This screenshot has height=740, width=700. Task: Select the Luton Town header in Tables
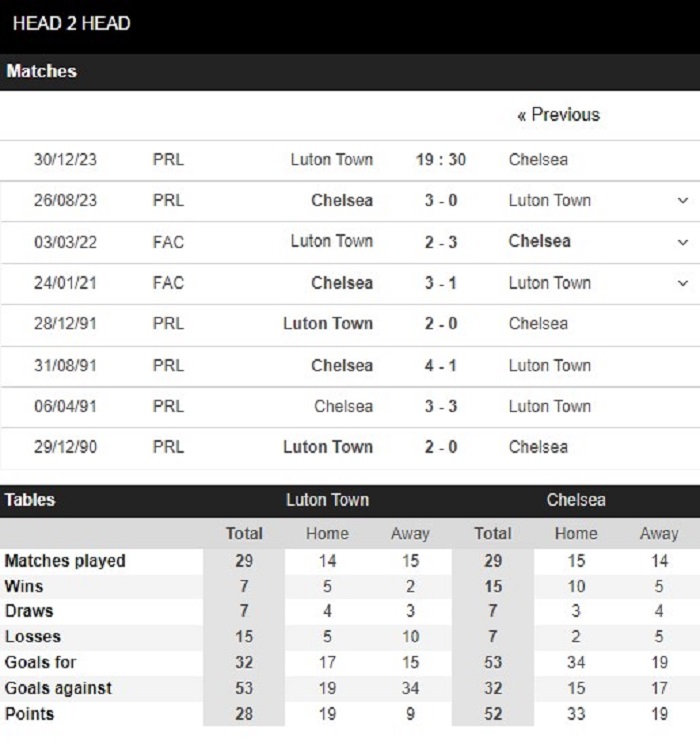click(328, 500)
